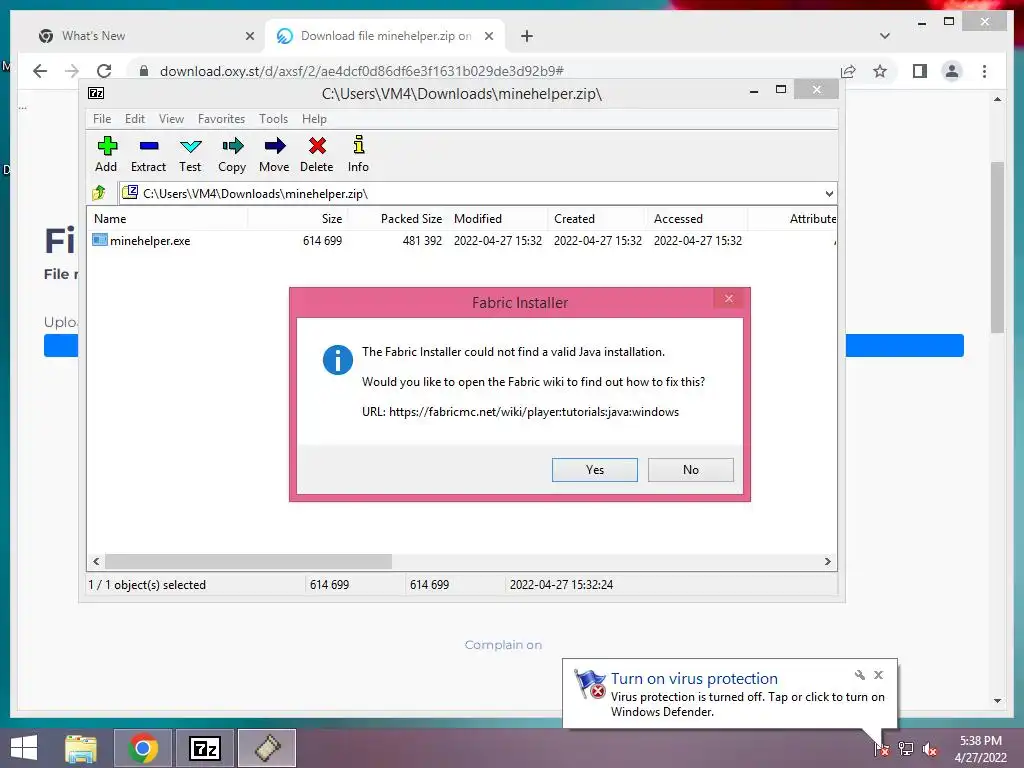Viewport: 1024px width, 768px height.
Task: Click the red Delete icon
Action: click(x=317, y=146)
